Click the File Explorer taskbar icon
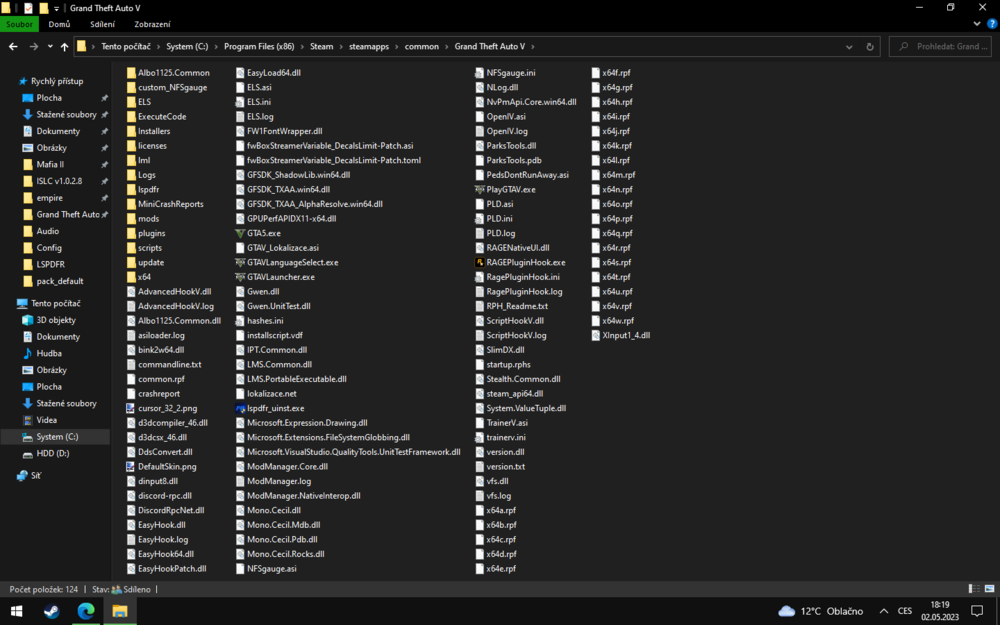 tap(119, 611)
